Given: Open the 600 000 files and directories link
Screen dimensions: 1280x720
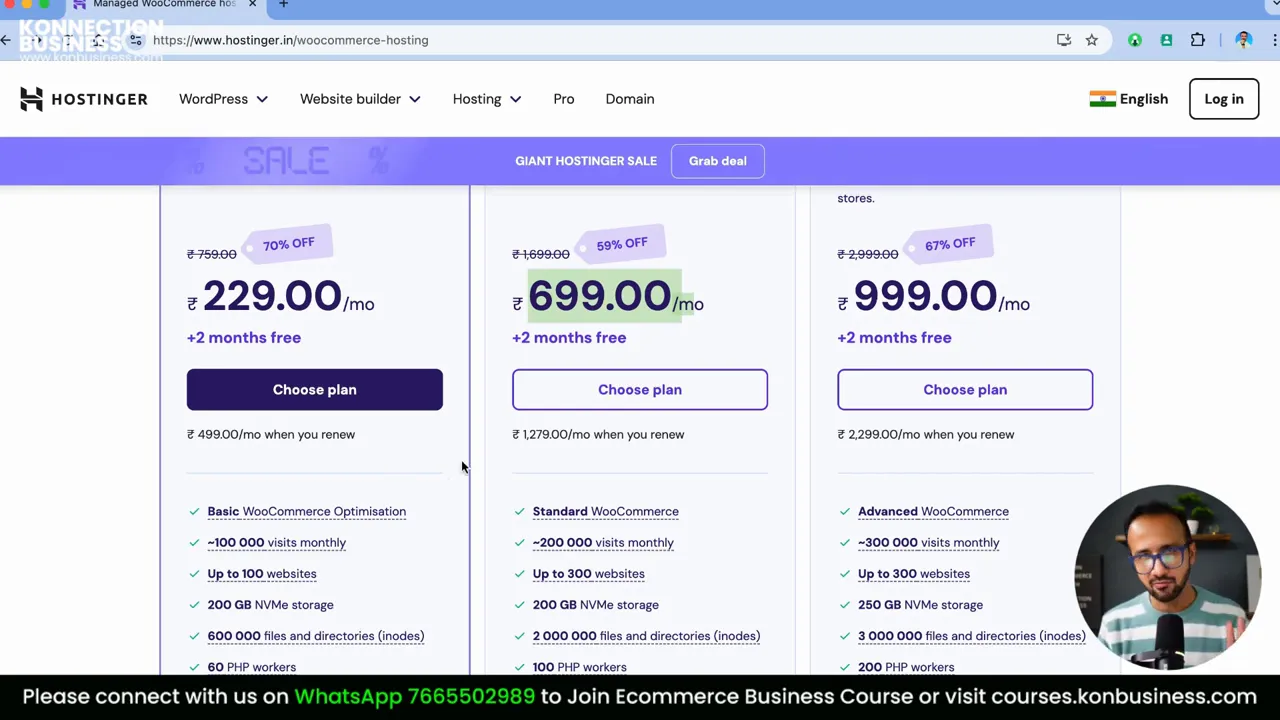Looking at the screenshot, I should (316, 636).
